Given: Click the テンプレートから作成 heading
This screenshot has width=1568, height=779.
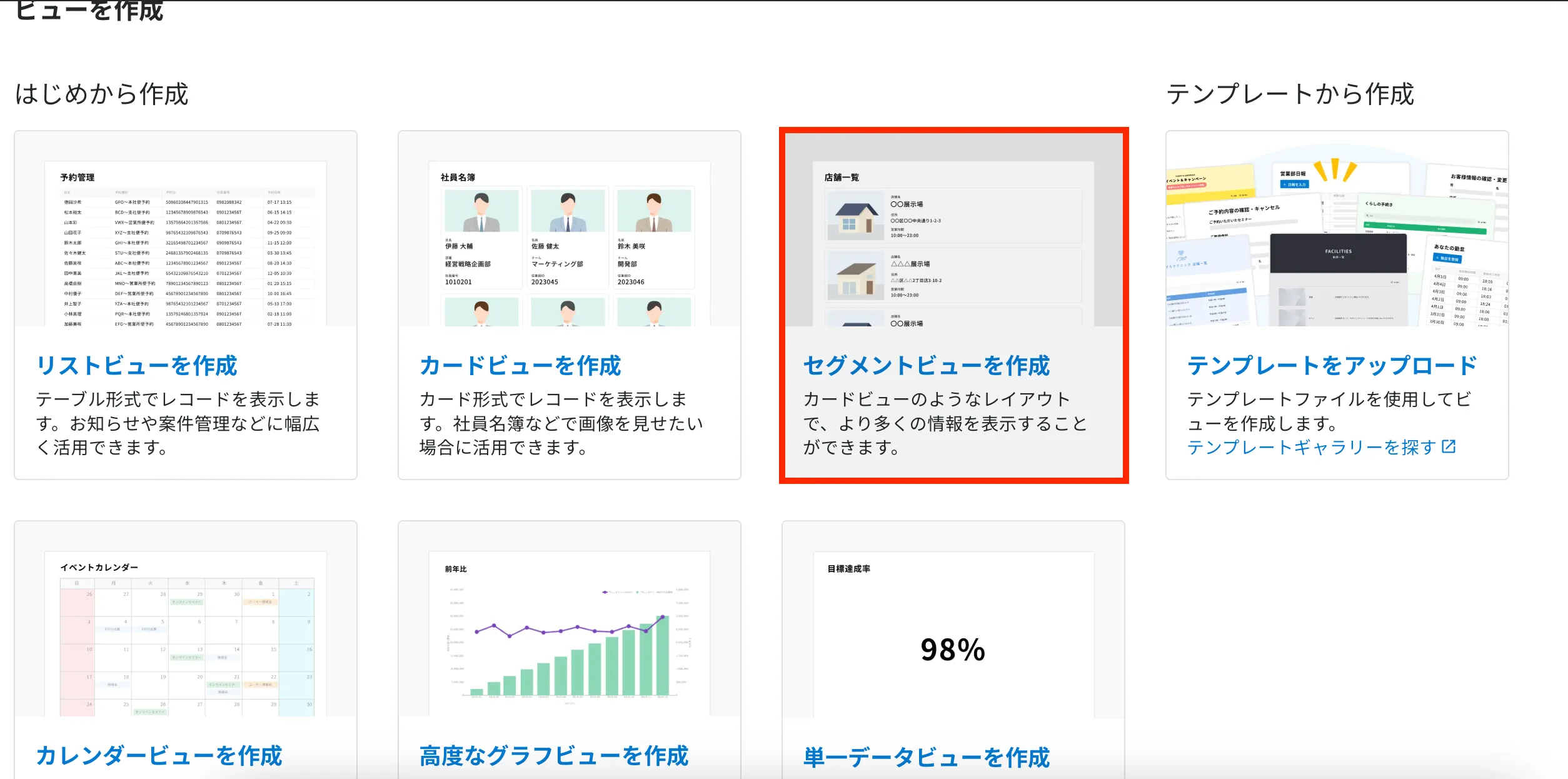Looking at the screenshot, I should click(1290, 94).
